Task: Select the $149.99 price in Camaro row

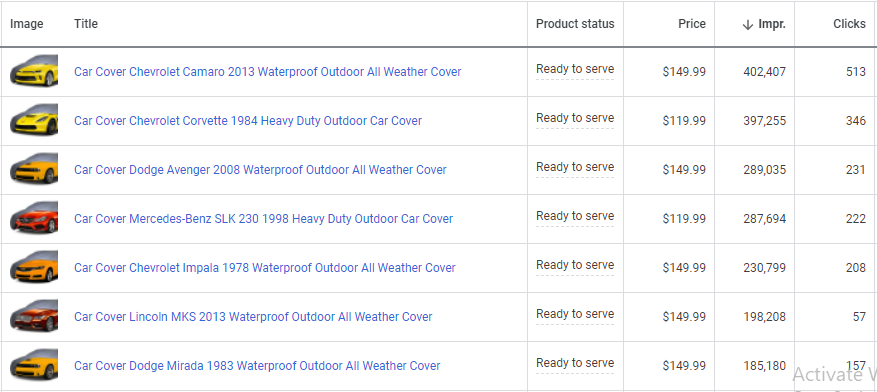Action: (684, 72)
